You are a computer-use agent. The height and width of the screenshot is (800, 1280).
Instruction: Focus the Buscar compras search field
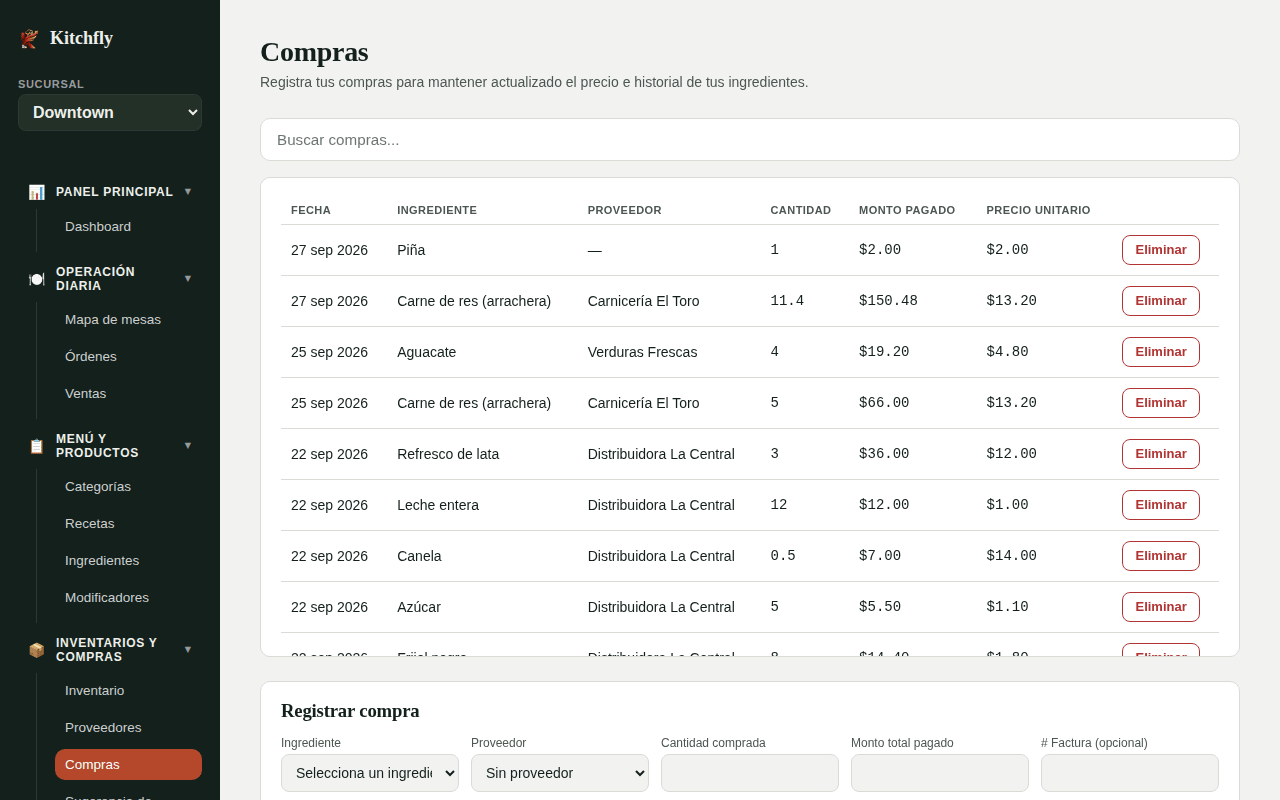750,140
